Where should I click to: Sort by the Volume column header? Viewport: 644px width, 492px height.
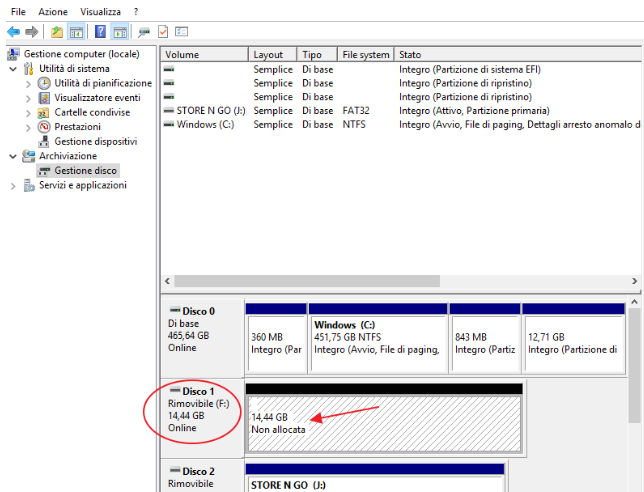tap(205, 54)
